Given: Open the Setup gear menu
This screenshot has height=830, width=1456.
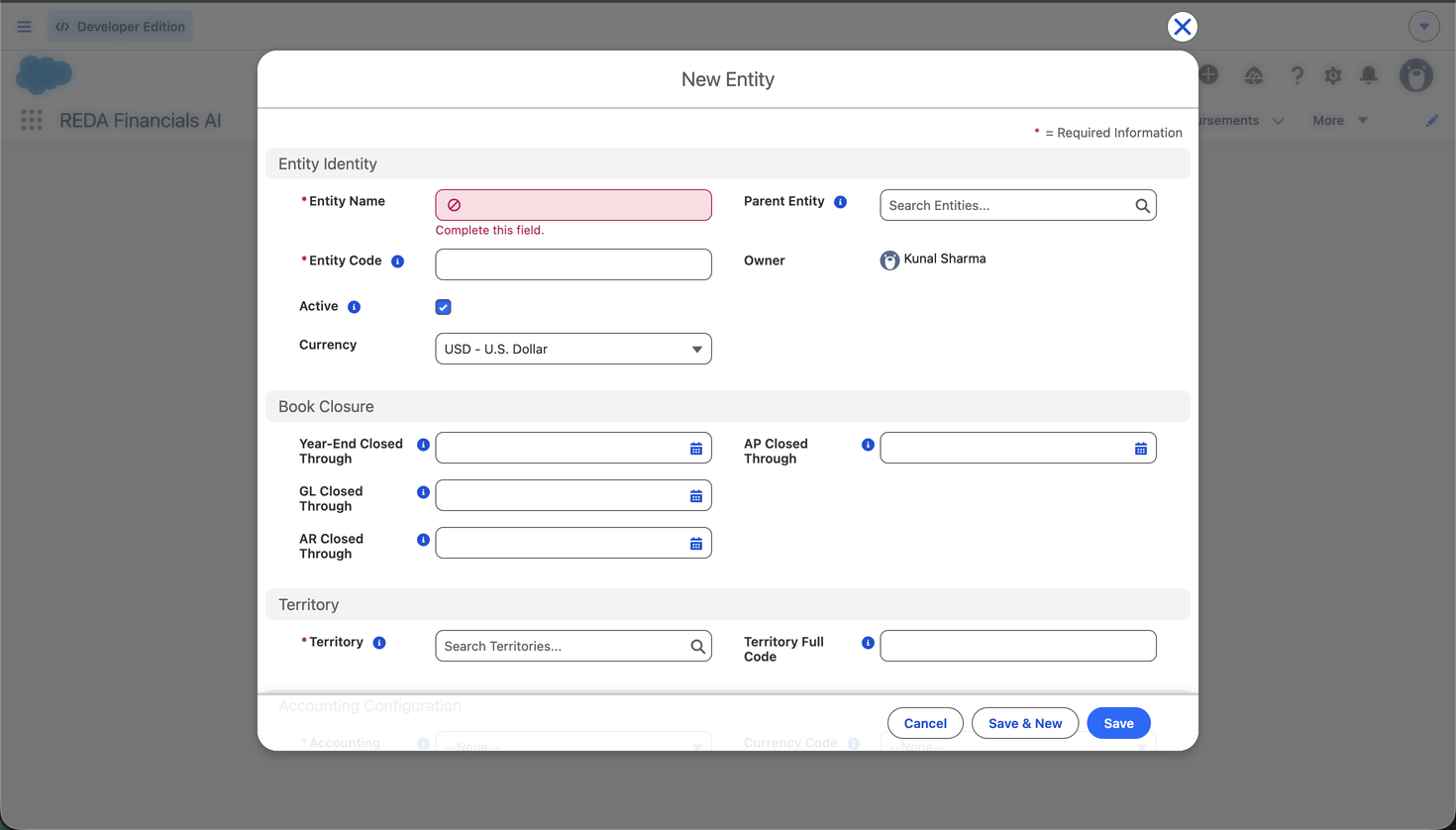Looking at the screenshot, I should pyautogui.click(x=1333, y=75).
